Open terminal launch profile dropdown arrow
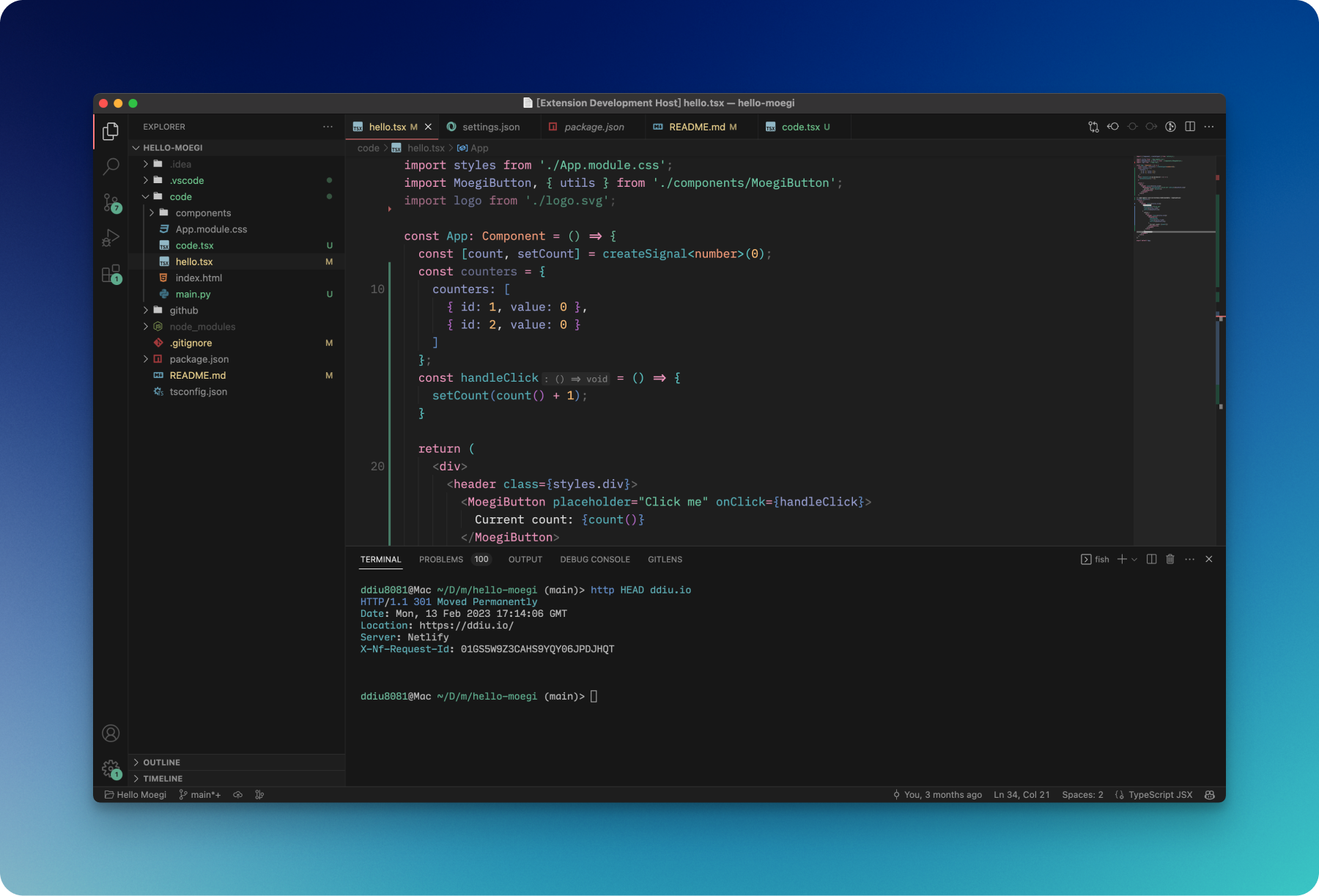The image size is (1319, 896). [x=1134, y=559]
